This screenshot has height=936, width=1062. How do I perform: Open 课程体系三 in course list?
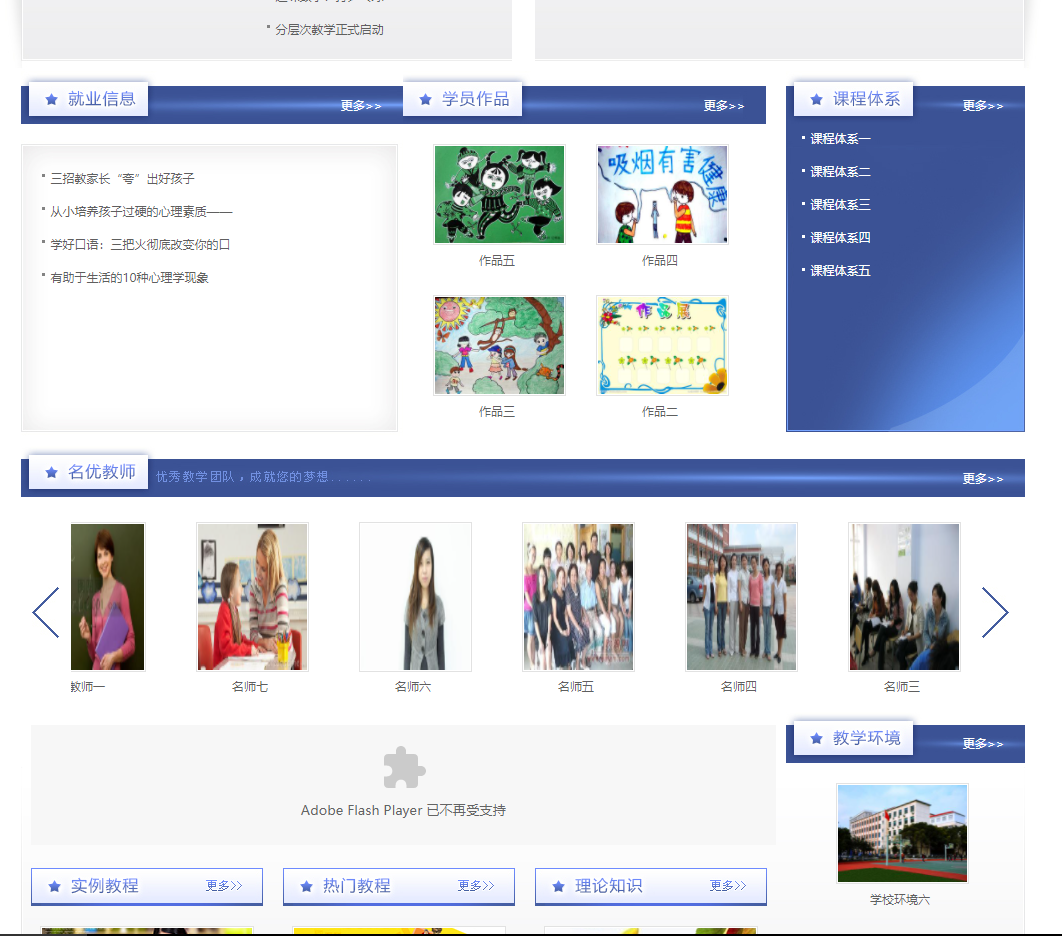[x=841, y=205]
